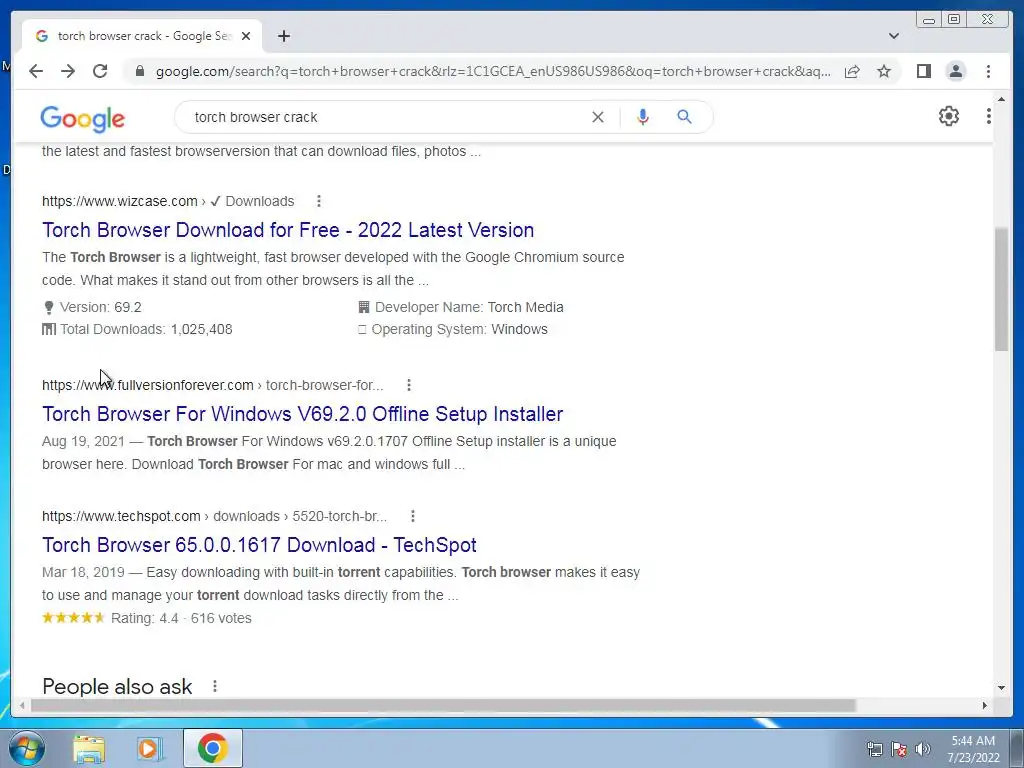Screen dimensions: 1024x768
Task: Click in the Google search input field
Action: pos(385,117)
